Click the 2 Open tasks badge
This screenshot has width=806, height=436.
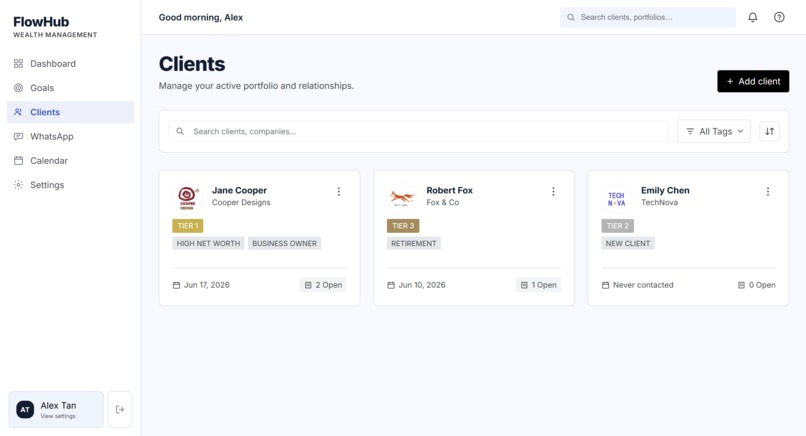(323, 285)
